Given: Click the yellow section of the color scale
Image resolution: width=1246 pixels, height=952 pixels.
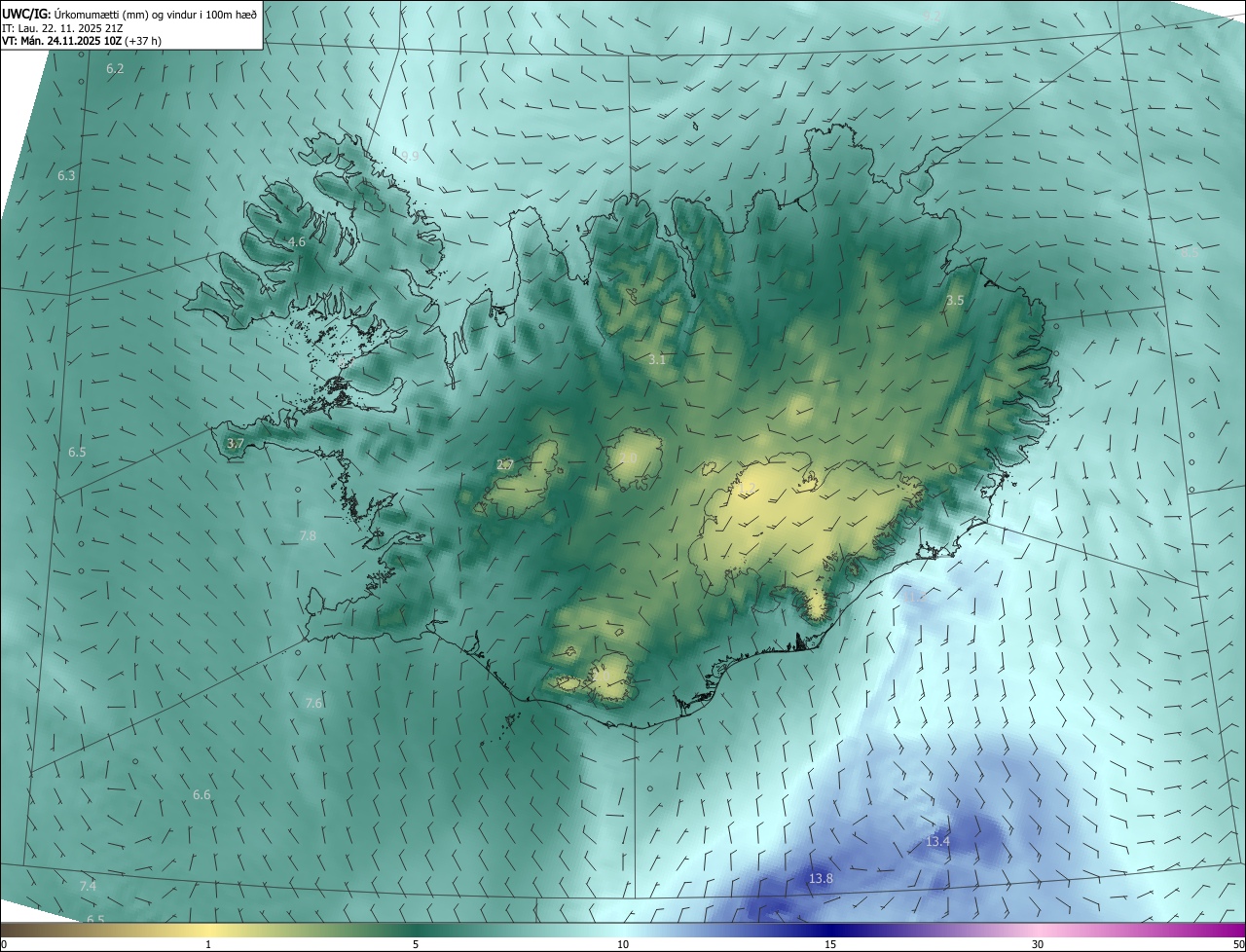Looking at the screenshot, I should point(208,931).
